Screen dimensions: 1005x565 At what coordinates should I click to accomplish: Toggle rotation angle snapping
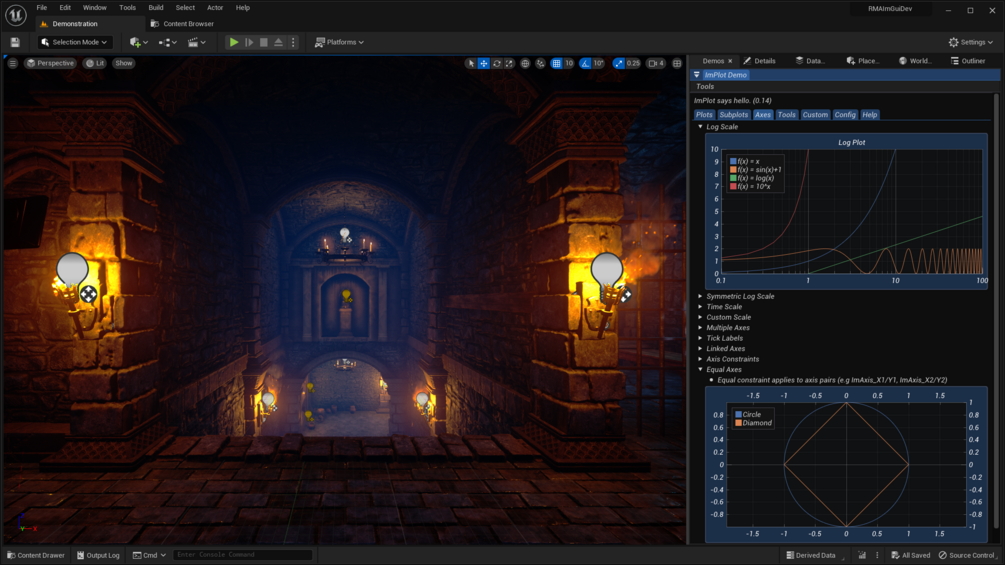coord(585,63)
